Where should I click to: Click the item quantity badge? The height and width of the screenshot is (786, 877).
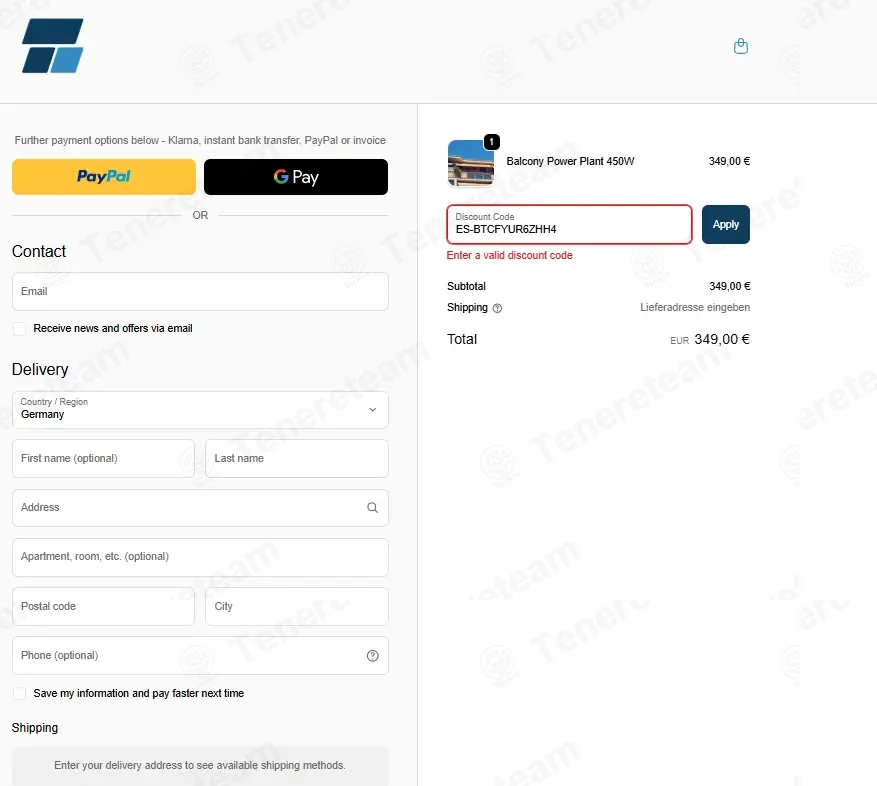coord(492,142)
